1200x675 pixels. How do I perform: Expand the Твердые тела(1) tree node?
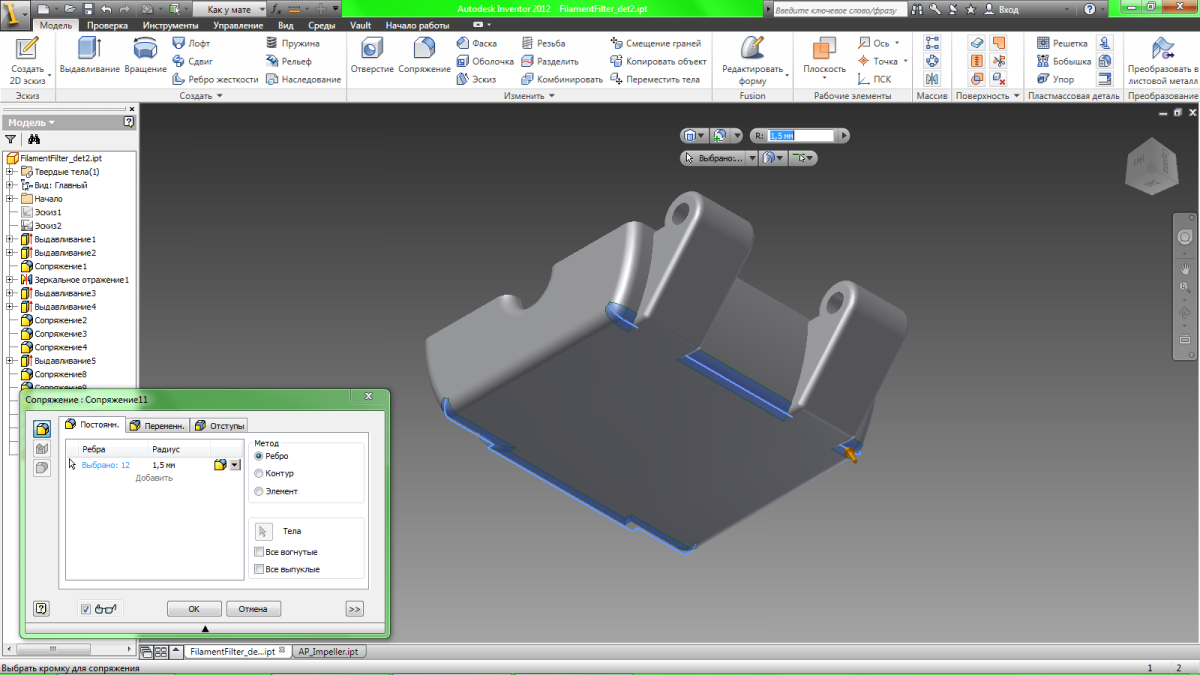[x=9, y=172]
